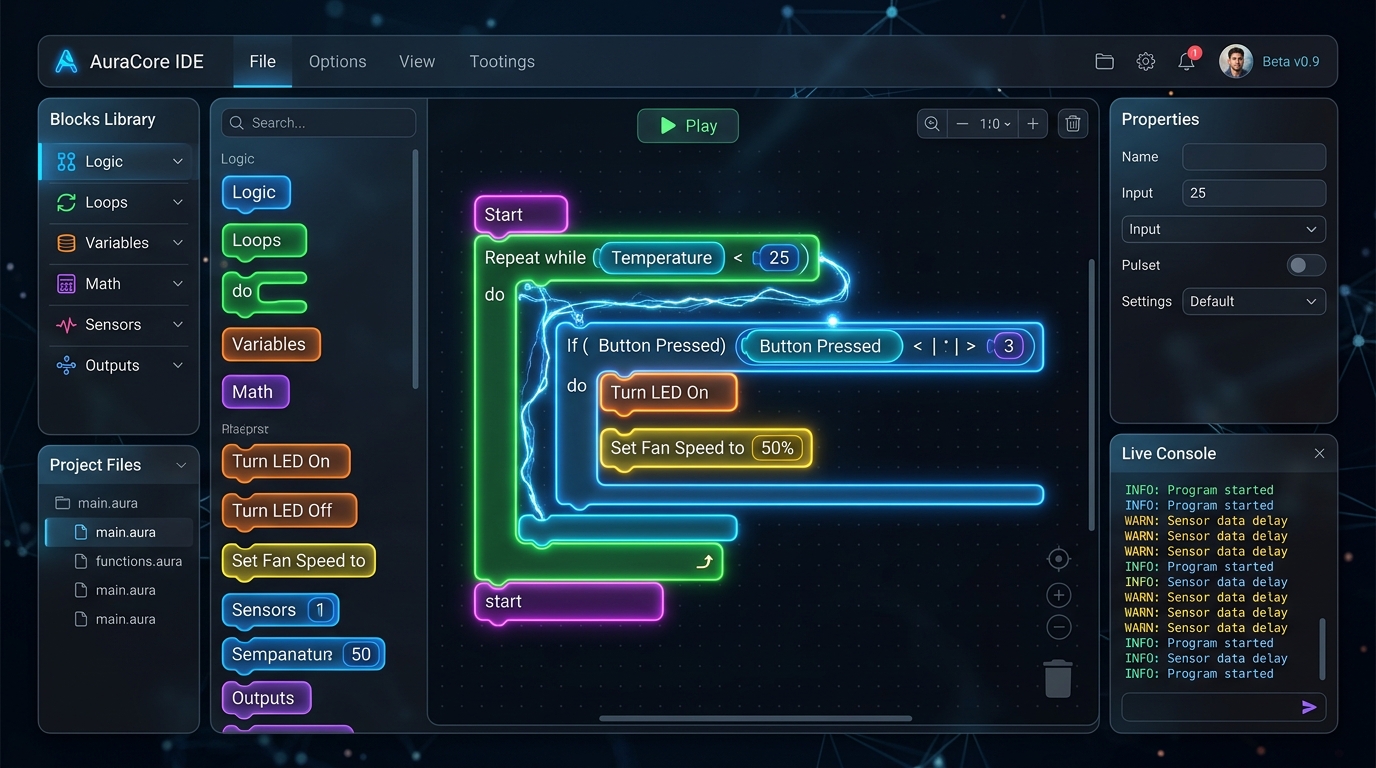This screenshot has width=1376, height=768.
Task: Click the outlined trash button beside zoom controls
Action: coord(1073,124)
